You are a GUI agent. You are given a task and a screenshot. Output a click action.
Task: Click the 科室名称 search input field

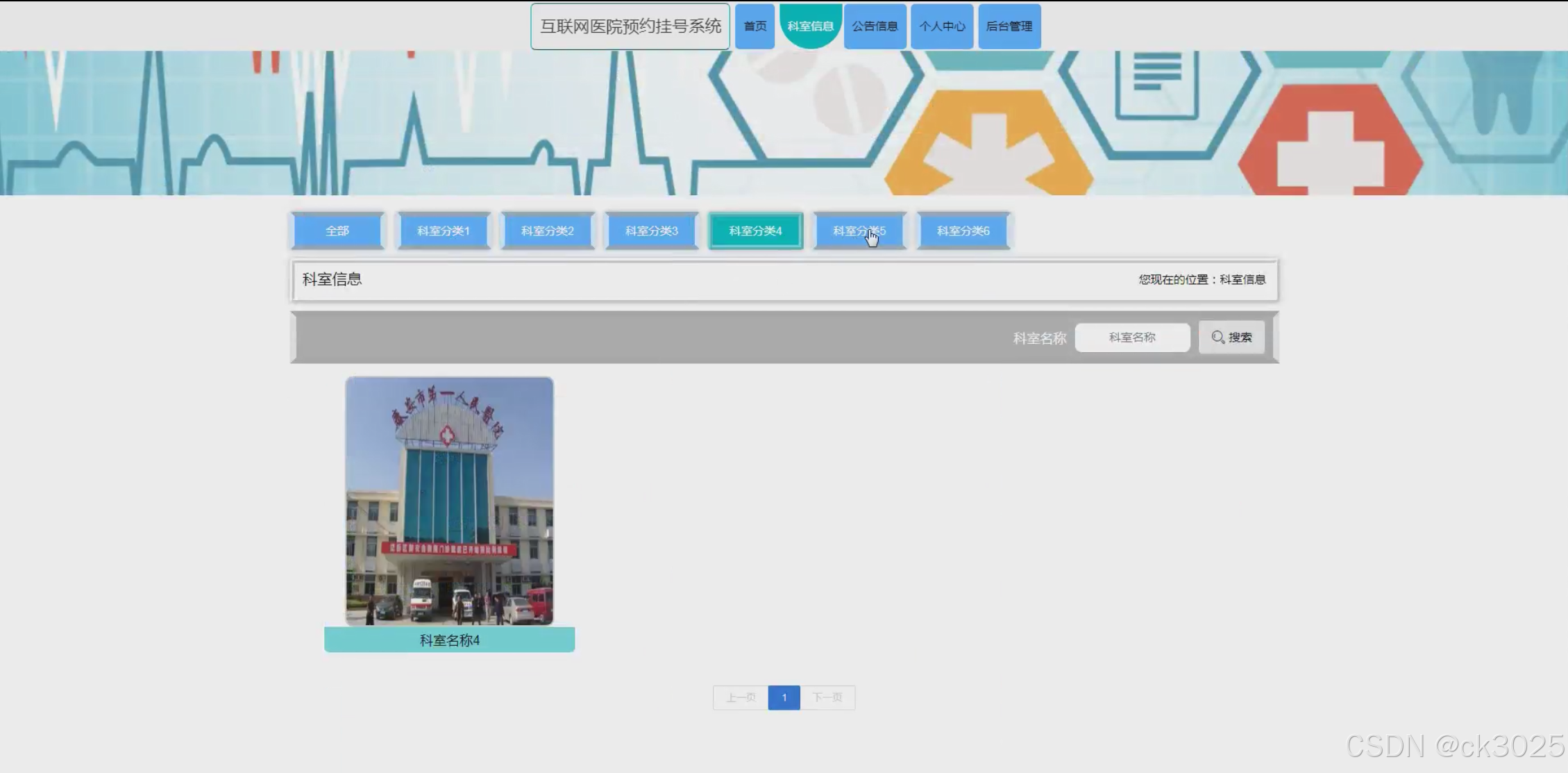tap(1132, 338)
